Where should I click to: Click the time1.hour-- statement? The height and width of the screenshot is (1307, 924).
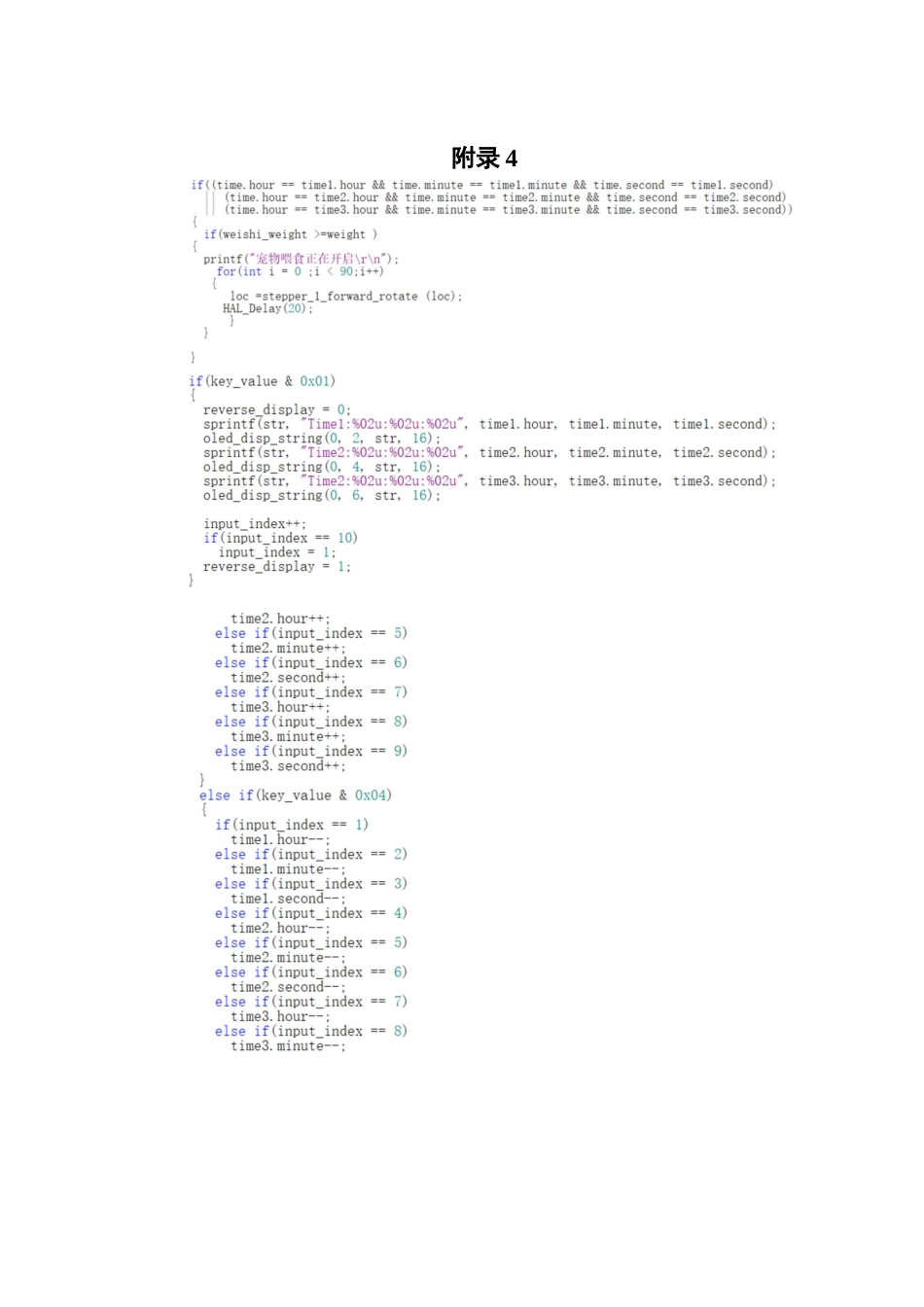280,839
